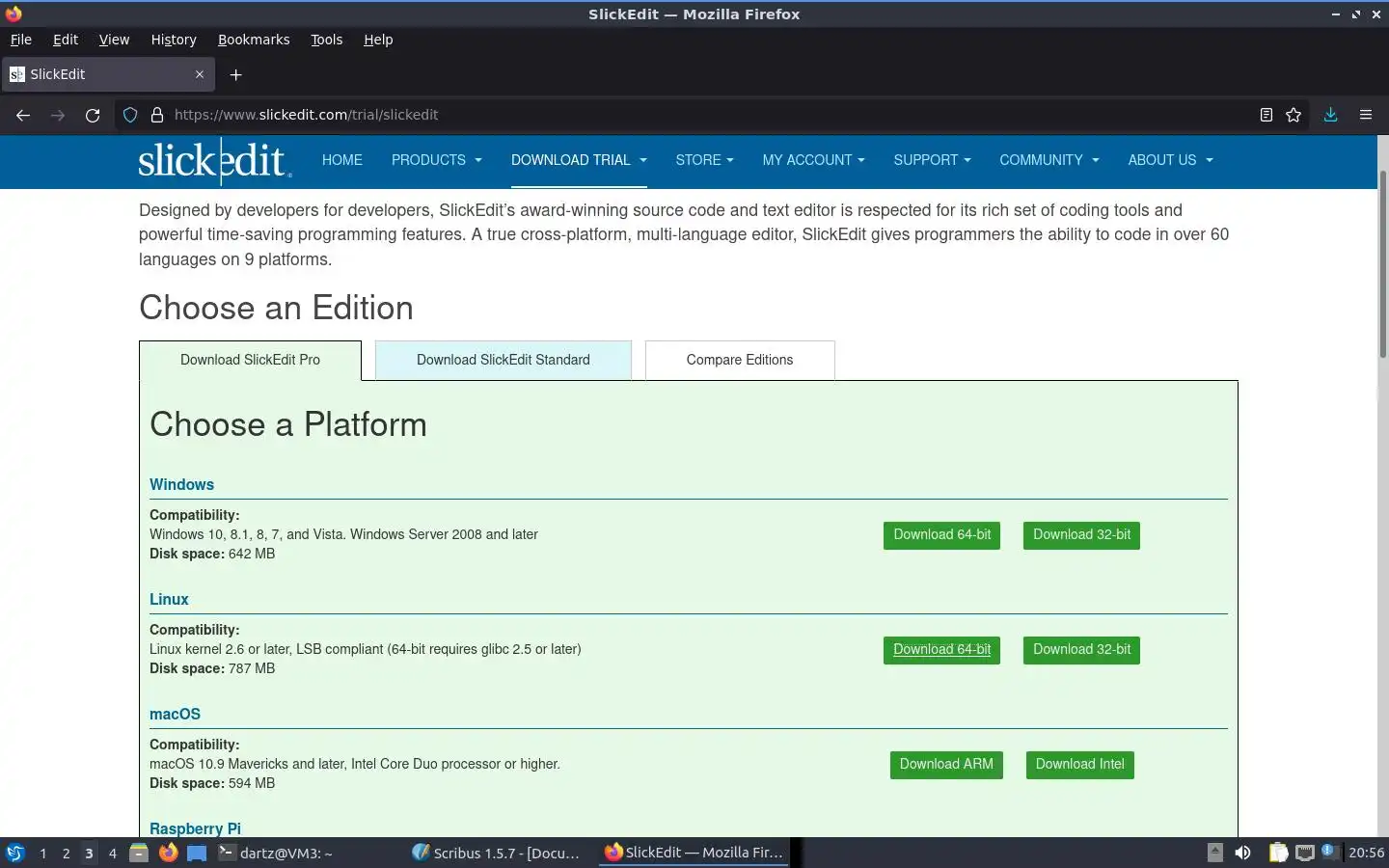Expand the ABOUT US navigation dropdown

pyautogui.click(x=1170, y=160)
